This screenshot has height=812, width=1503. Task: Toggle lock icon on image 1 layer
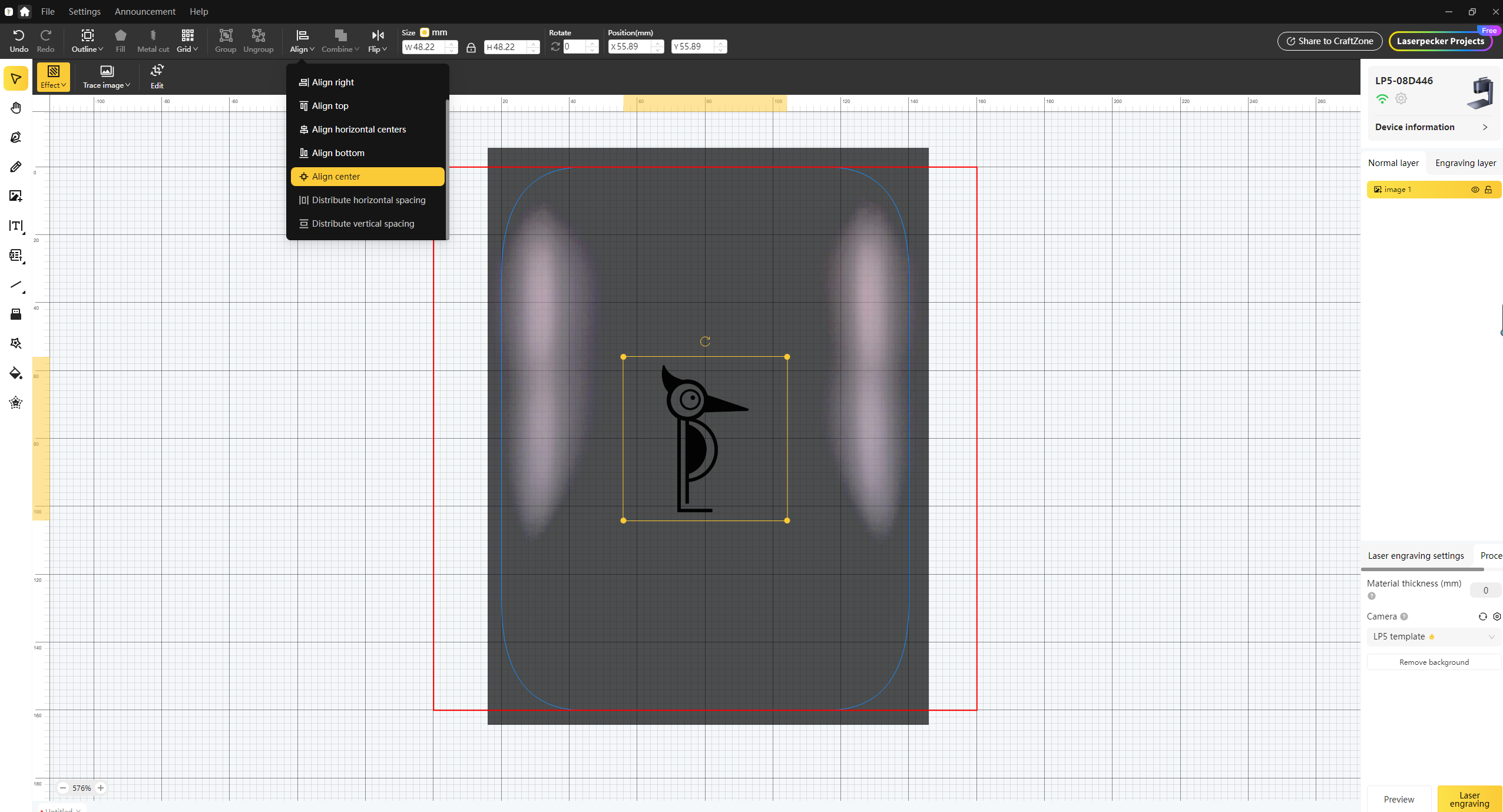(1488, 190)
